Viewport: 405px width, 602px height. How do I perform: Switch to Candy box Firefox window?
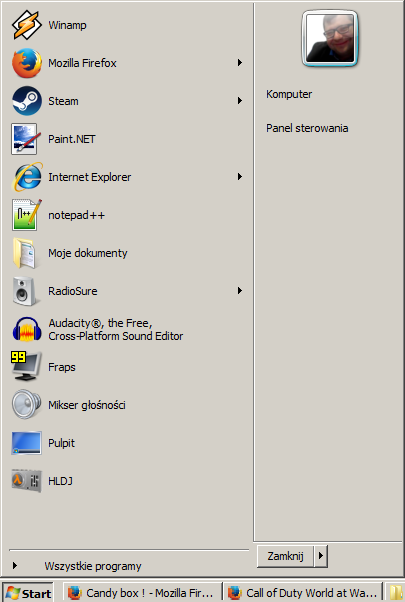(142, 593)
